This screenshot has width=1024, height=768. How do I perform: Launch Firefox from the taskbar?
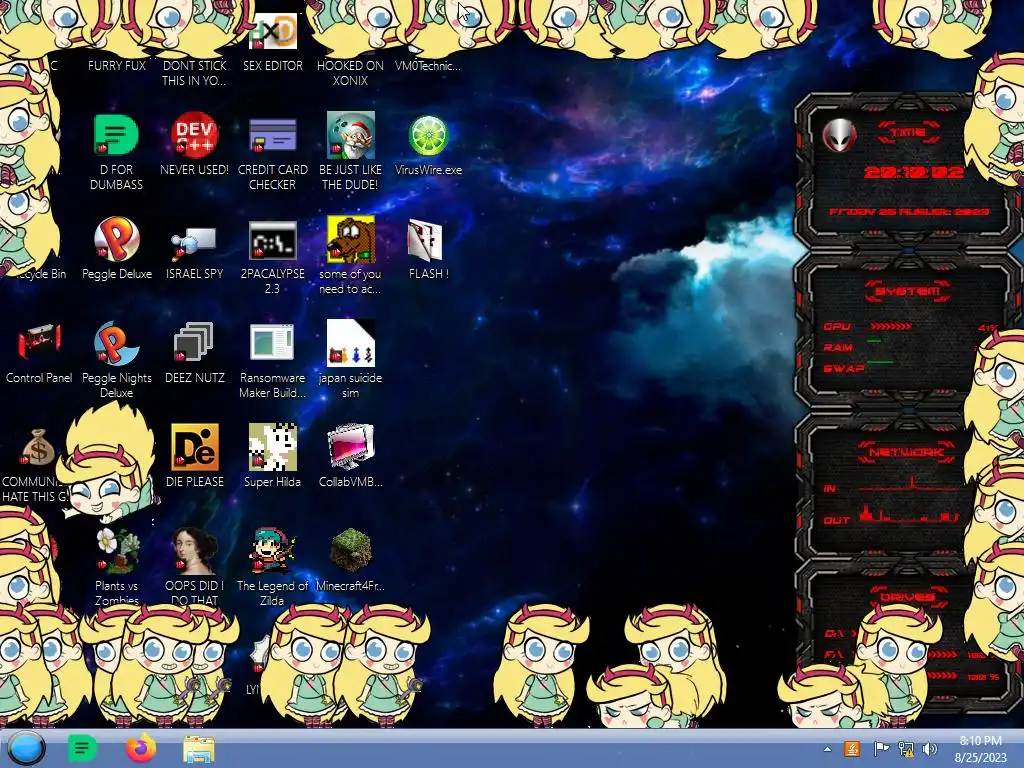(140, 748)
